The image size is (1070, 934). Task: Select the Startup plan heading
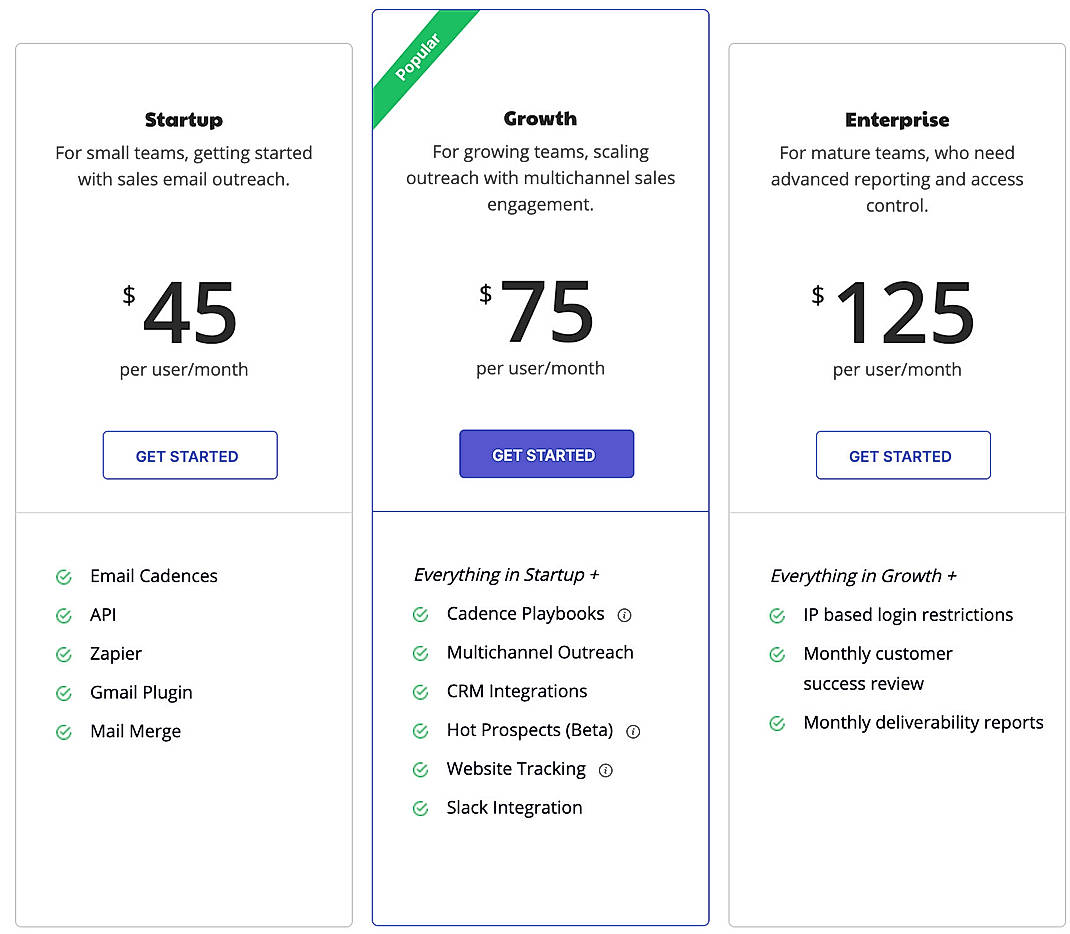coord(184,120)
